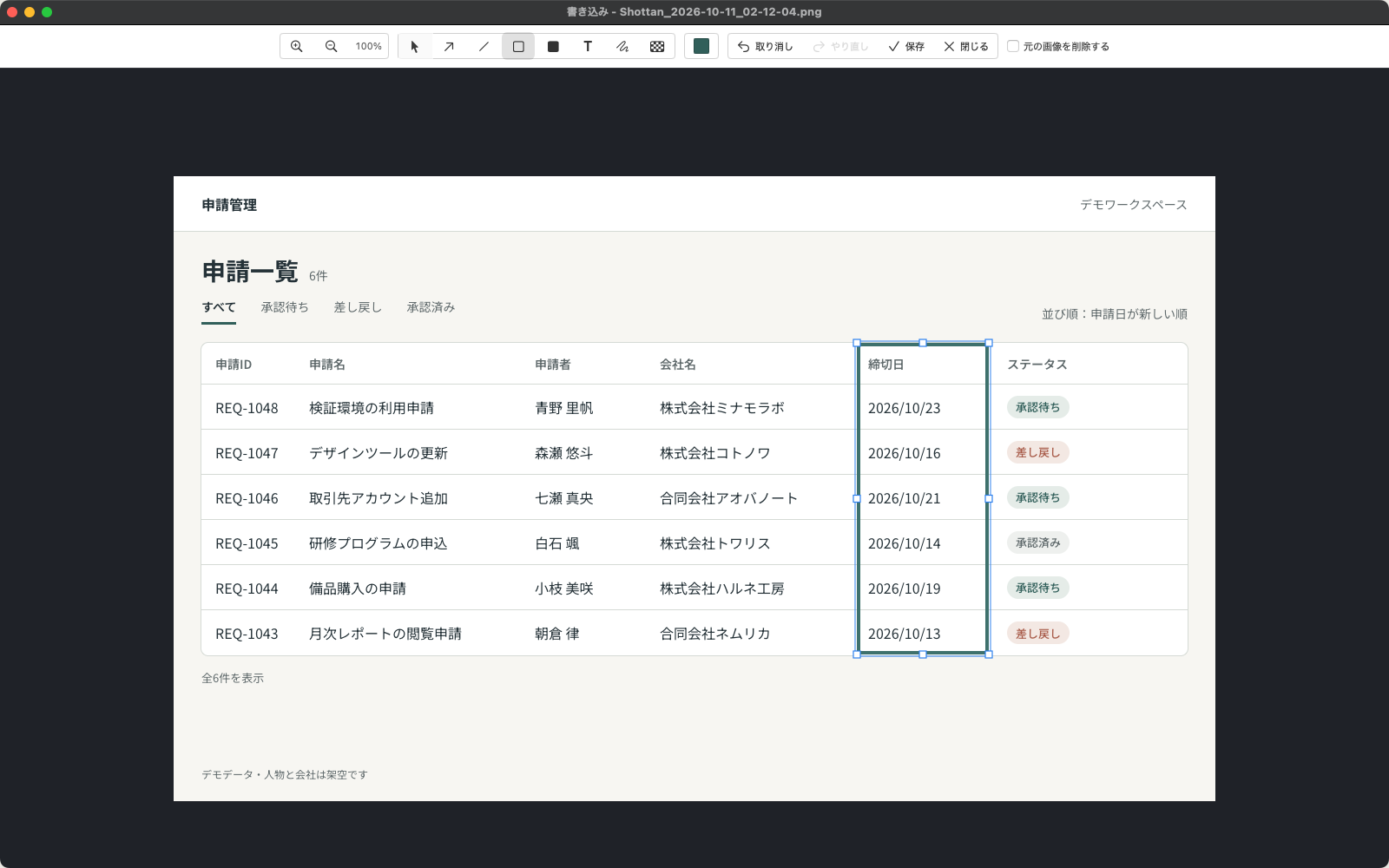1389x868 pixels.
Task: Click the 申請名 column header
Action: [x=327, y=365]
